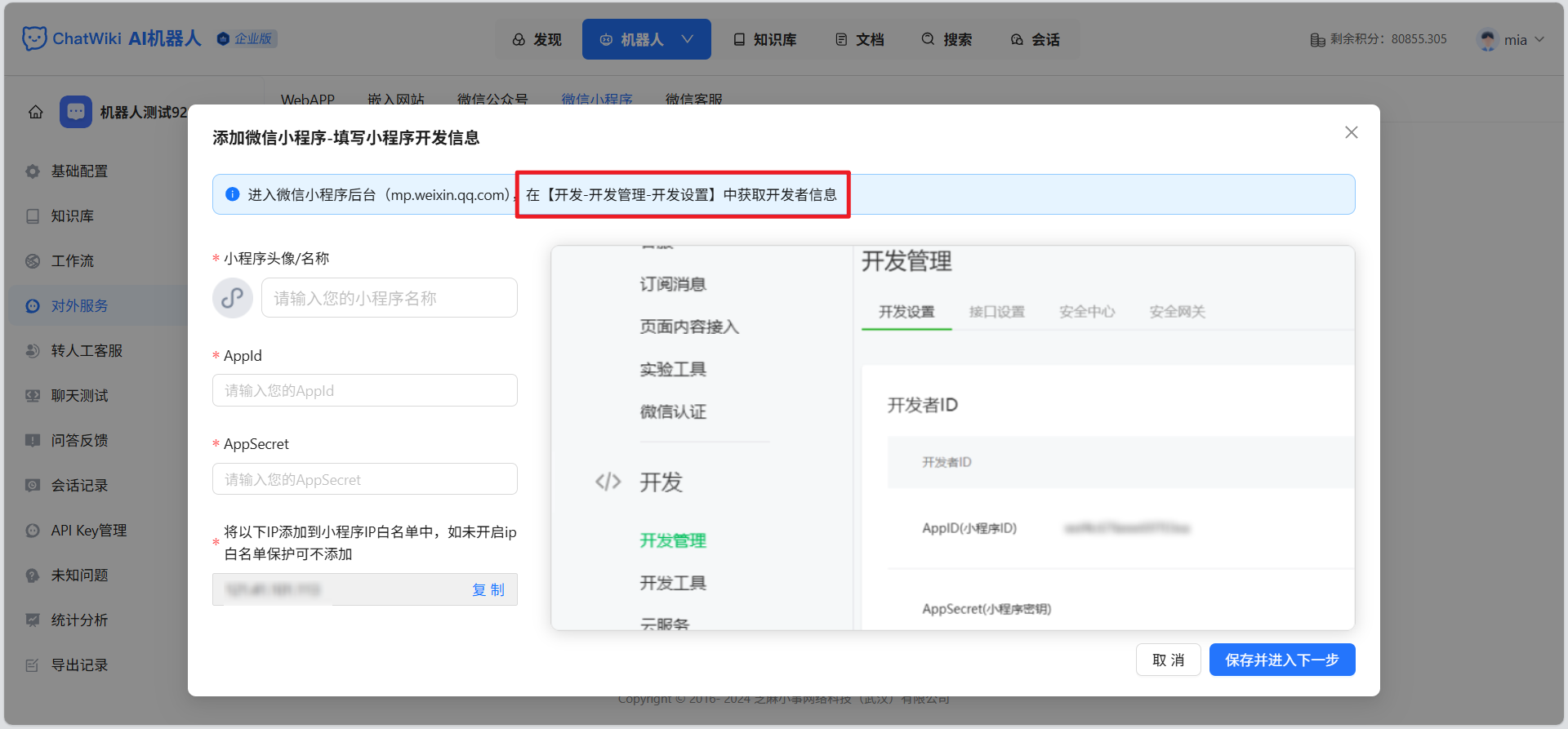The image size is (1568, 729).
Task: Click the 转人工客服 sidebar icon
Action: pos(33,351)
